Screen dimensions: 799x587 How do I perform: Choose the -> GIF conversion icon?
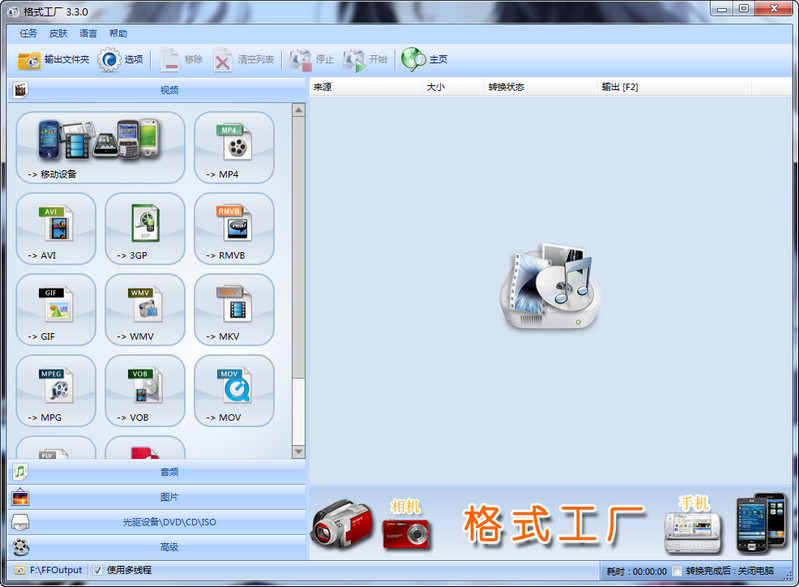[x=56, y=310]
